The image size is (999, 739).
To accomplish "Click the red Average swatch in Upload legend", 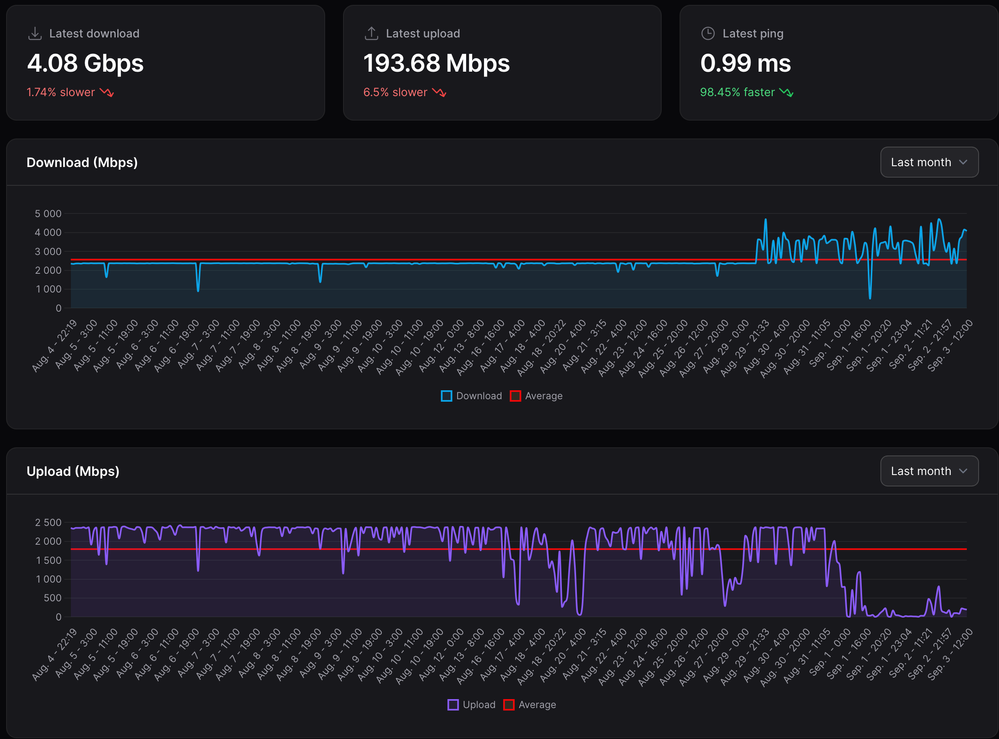I will pyautogui.click(x=509, y=705).
